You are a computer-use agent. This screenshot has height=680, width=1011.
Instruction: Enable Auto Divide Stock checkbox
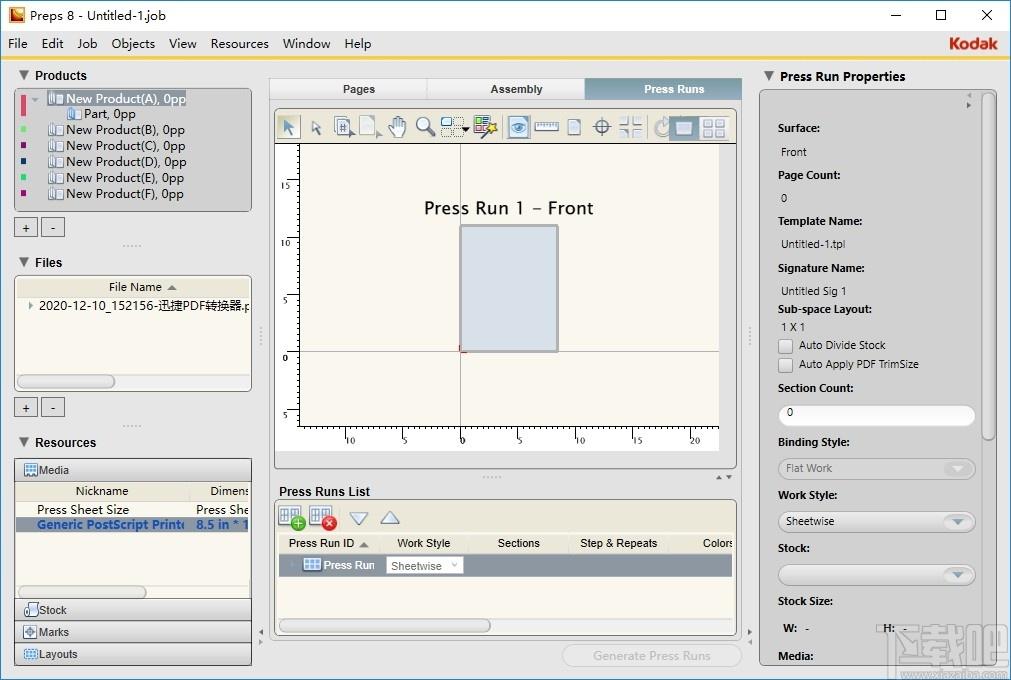785,346
